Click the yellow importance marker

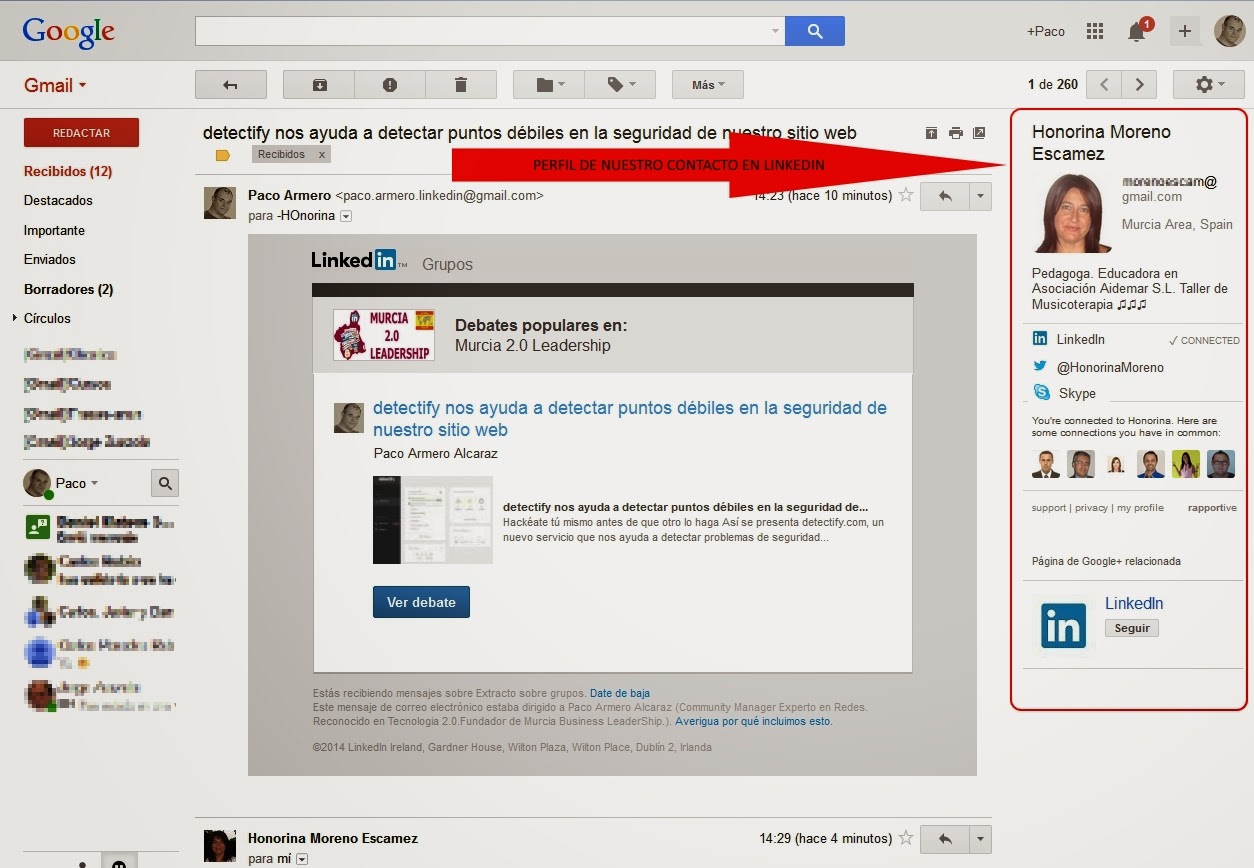(222, 155)
